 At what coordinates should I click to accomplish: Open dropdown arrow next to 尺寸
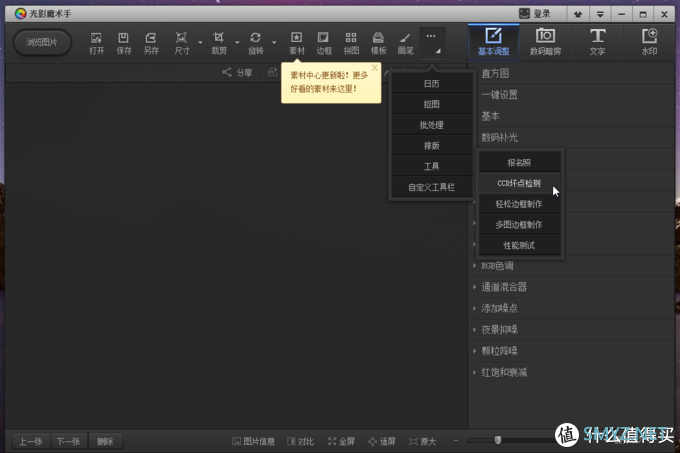point(200,42)
